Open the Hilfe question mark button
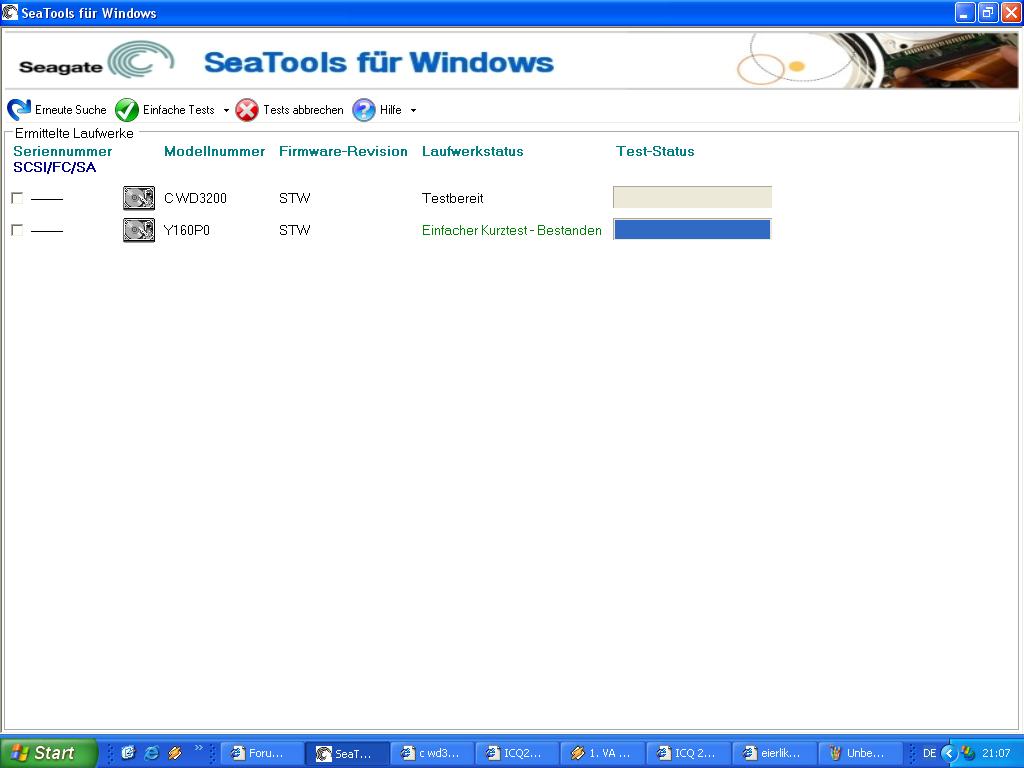This screenshot has width=1024, height=768. pos(364,110)
